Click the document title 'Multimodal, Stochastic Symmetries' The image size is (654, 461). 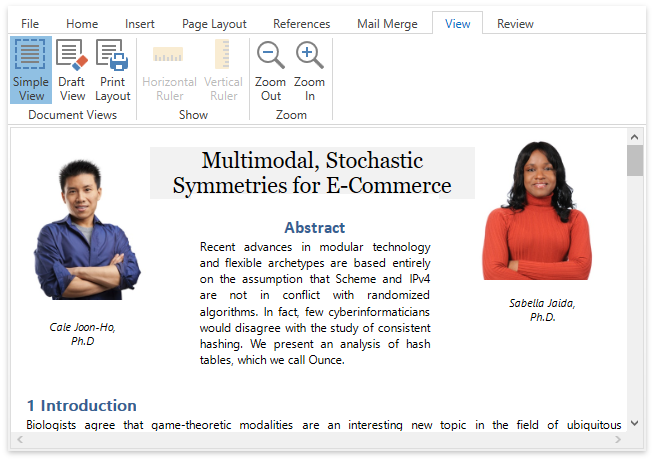pos(312,173)
